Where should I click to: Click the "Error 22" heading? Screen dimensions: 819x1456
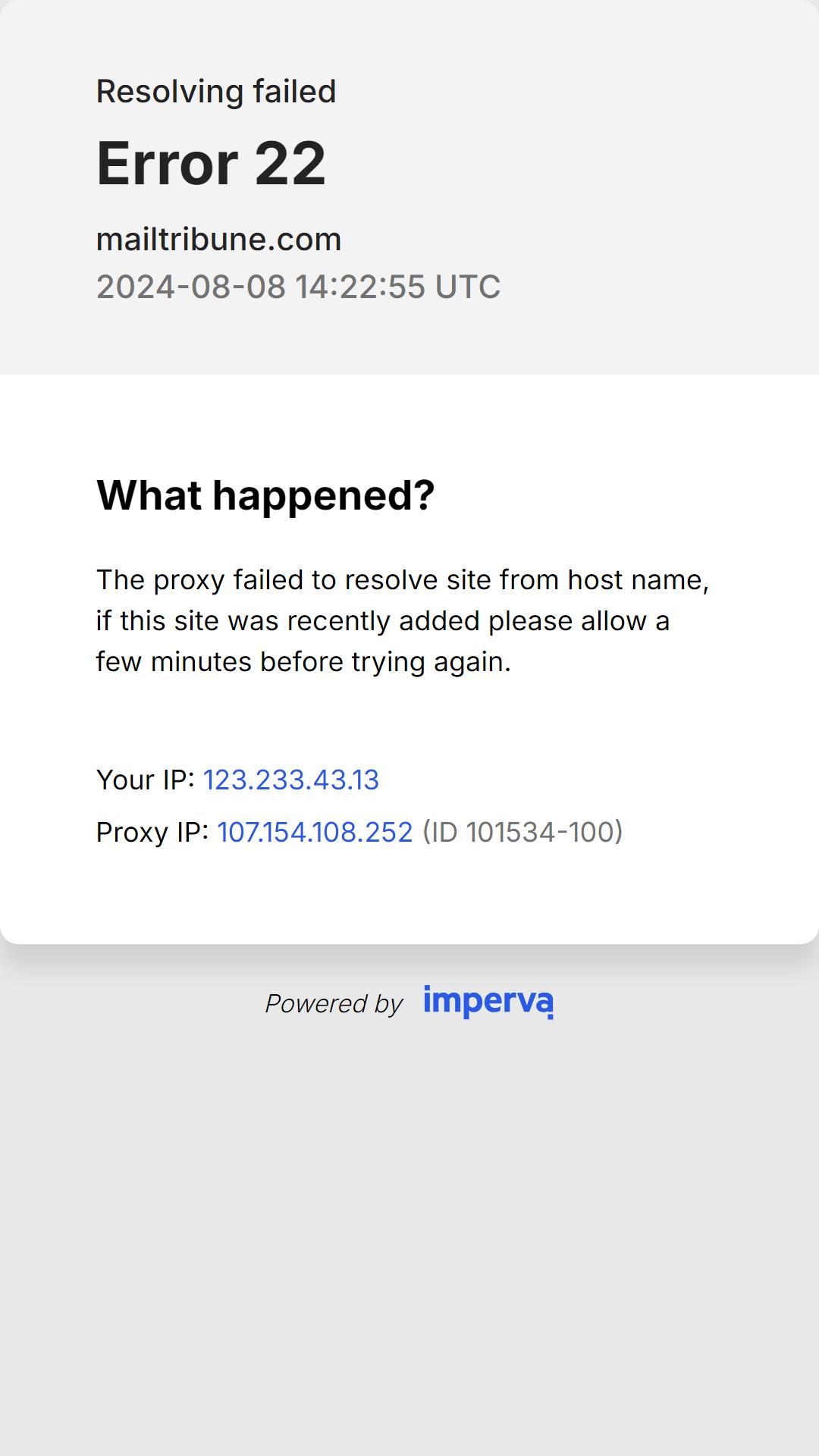click(211, 163)
